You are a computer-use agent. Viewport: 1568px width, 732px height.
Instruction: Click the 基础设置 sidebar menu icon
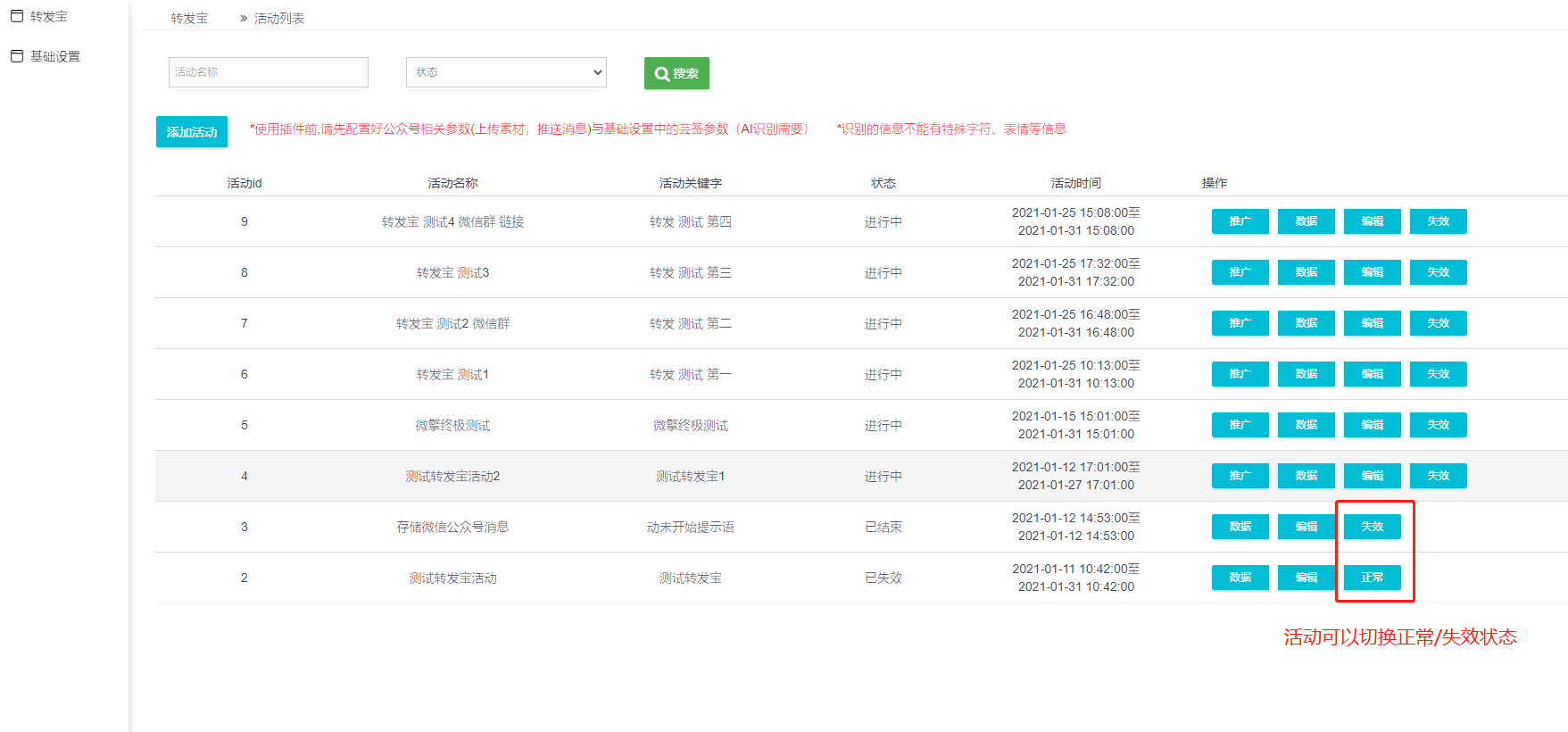pos(17,56)
